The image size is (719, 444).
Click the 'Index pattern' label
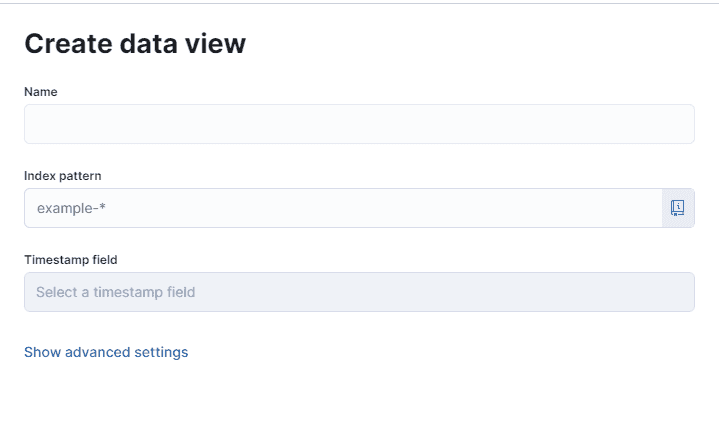point(63,176)
